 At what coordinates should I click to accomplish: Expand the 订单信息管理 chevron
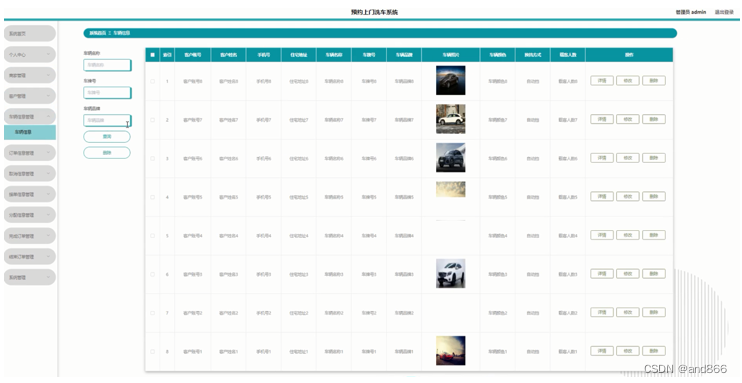[x=48, y=153]
